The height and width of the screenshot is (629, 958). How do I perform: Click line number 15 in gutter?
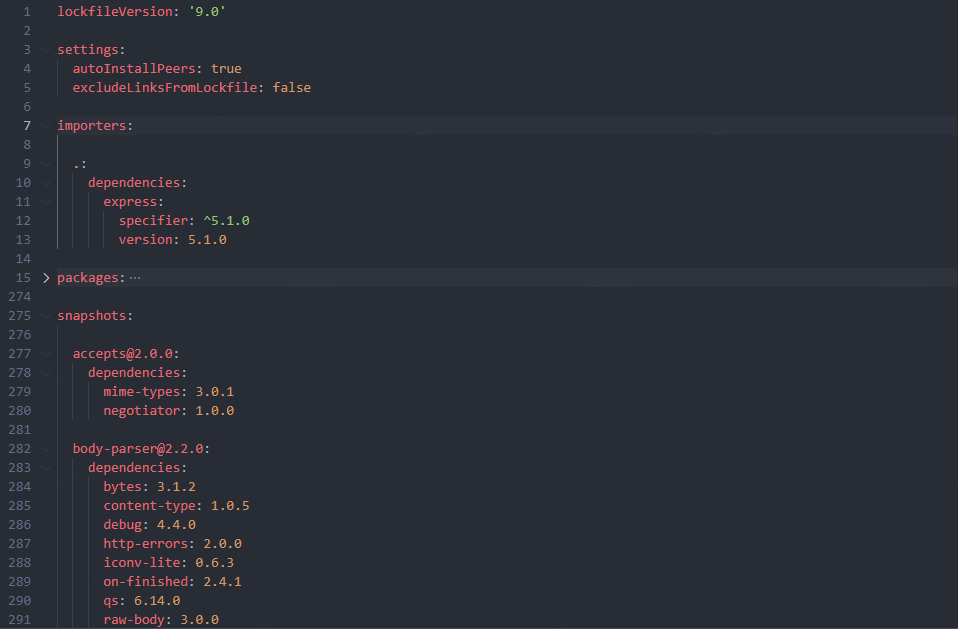click(23, 278)
